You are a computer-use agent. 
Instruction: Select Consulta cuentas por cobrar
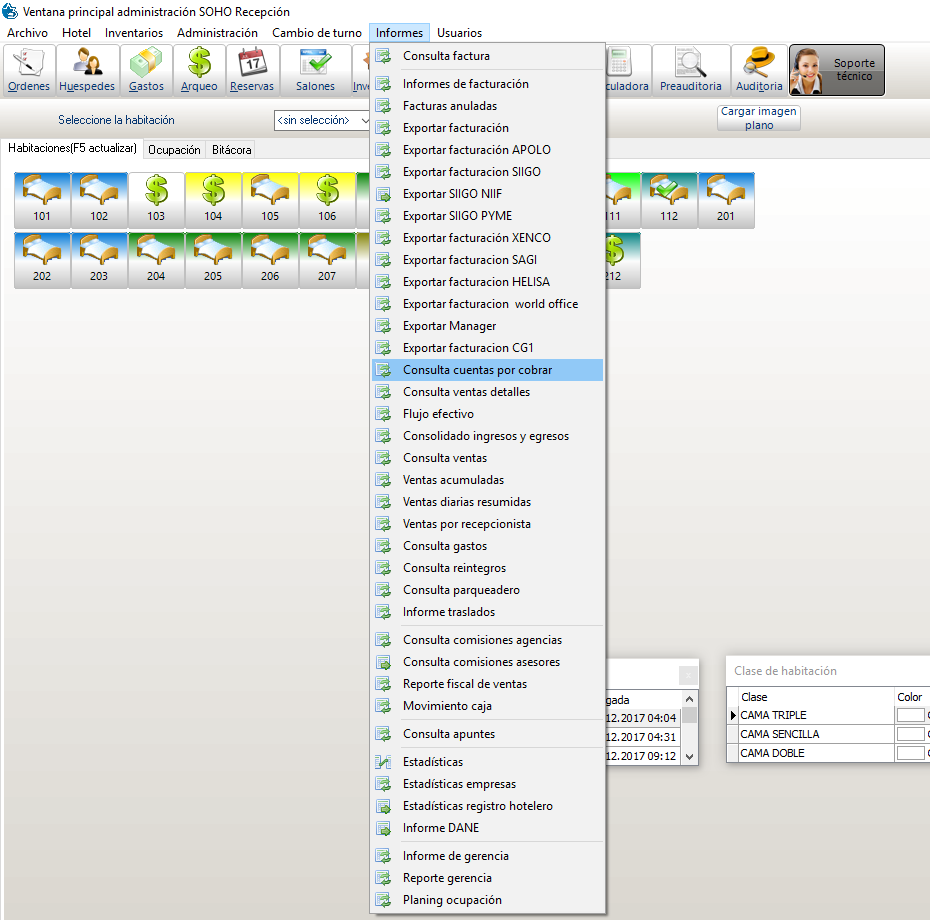(477, 370)
